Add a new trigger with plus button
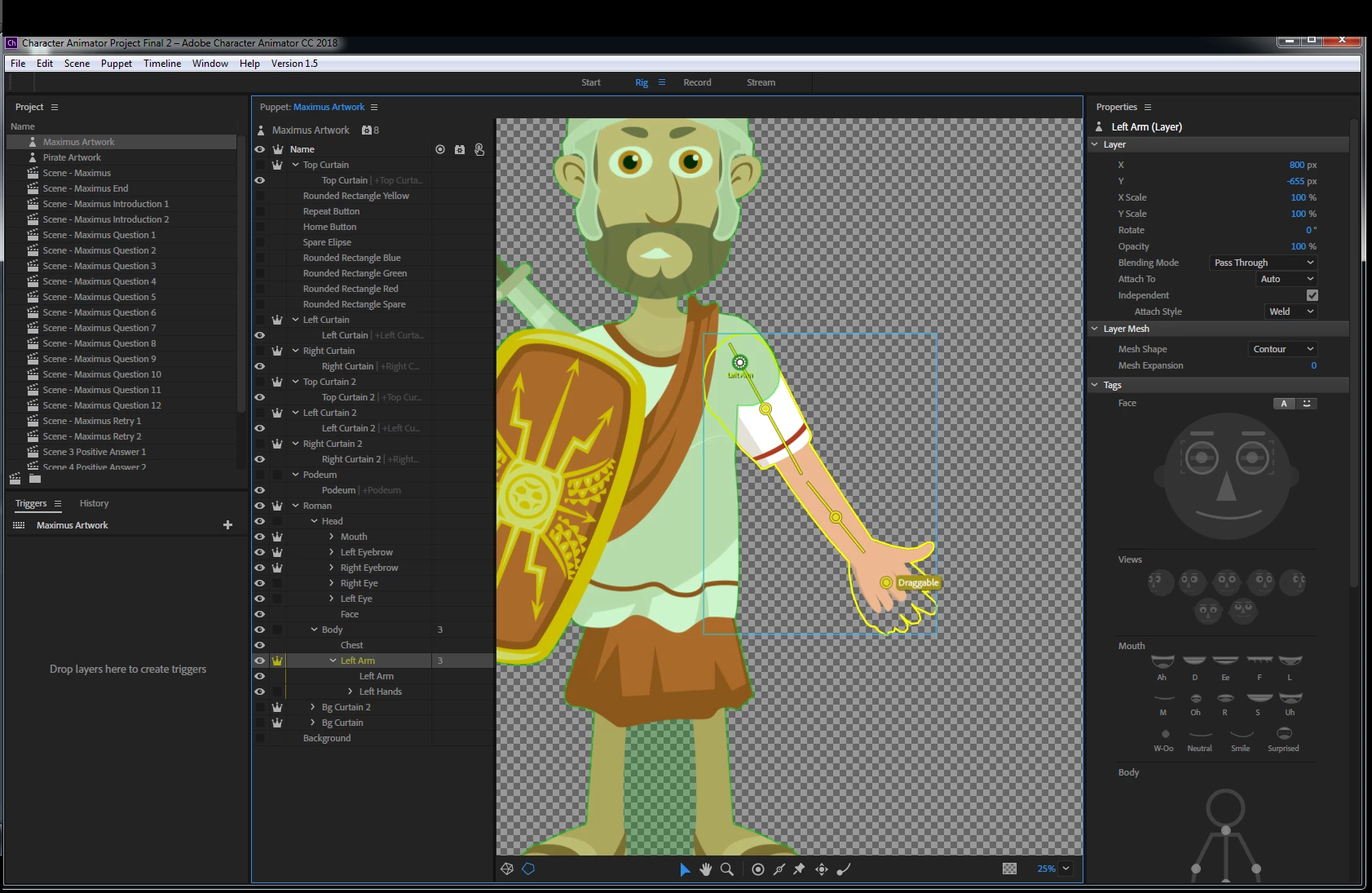This screenshot has height=893, width=1372. click(x=227, y=525)
